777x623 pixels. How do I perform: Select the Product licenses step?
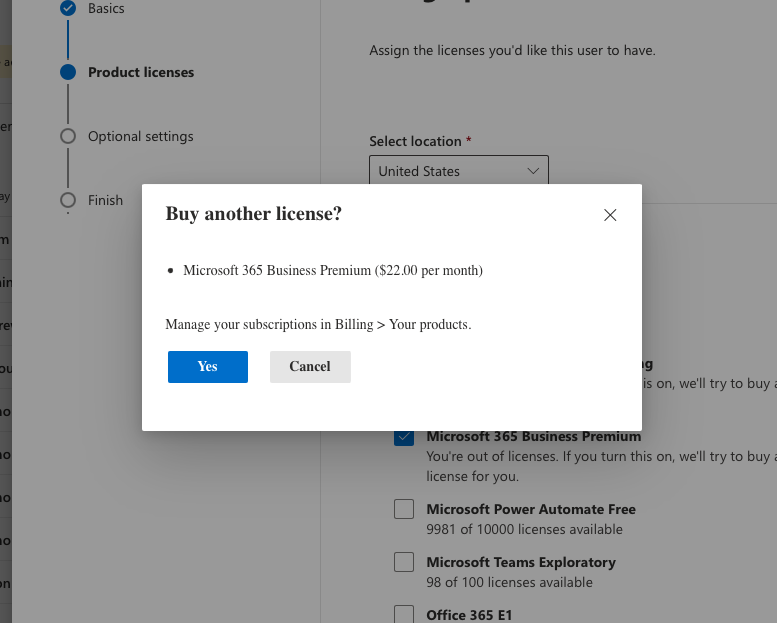pyautogui.click(x=141, y=72)
